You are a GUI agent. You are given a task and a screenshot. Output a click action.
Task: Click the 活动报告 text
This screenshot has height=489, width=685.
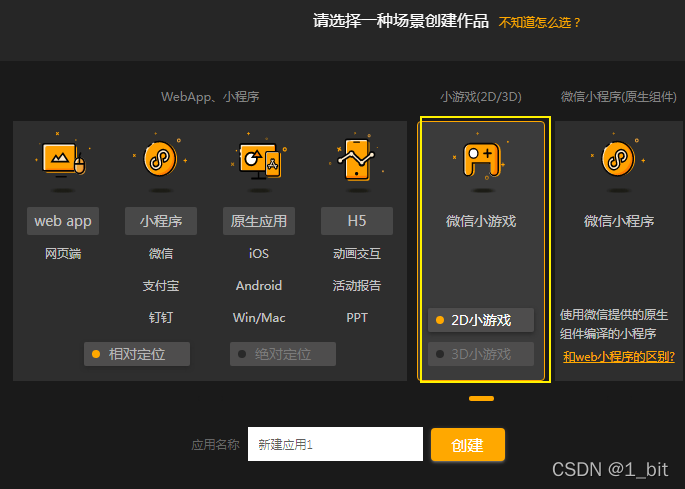[x=356, y=286]
